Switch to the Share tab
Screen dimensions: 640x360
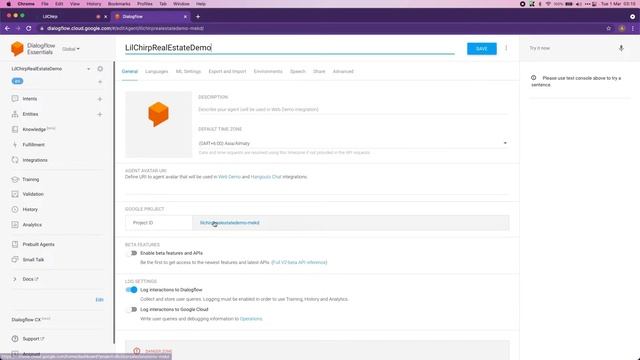(319, 71)
